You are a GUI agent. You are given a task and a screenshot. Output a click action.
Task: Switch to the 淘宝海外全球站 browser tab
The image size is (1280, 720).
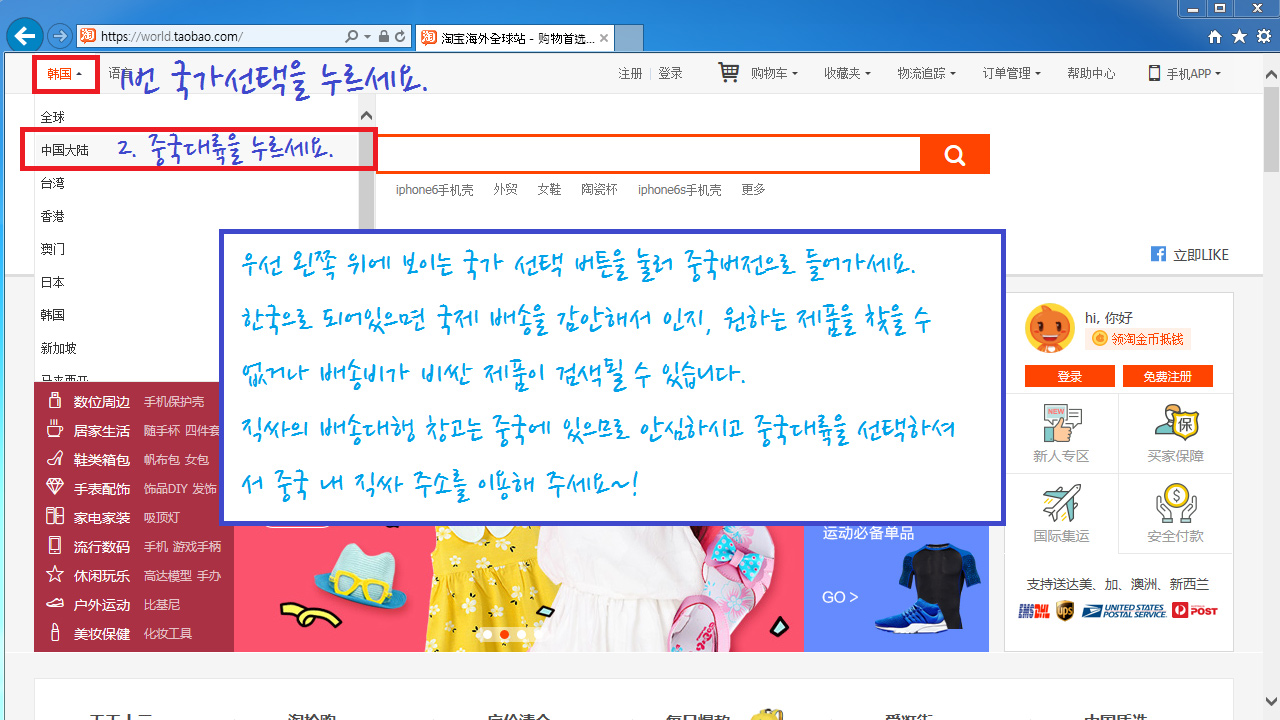pos(513,38)
